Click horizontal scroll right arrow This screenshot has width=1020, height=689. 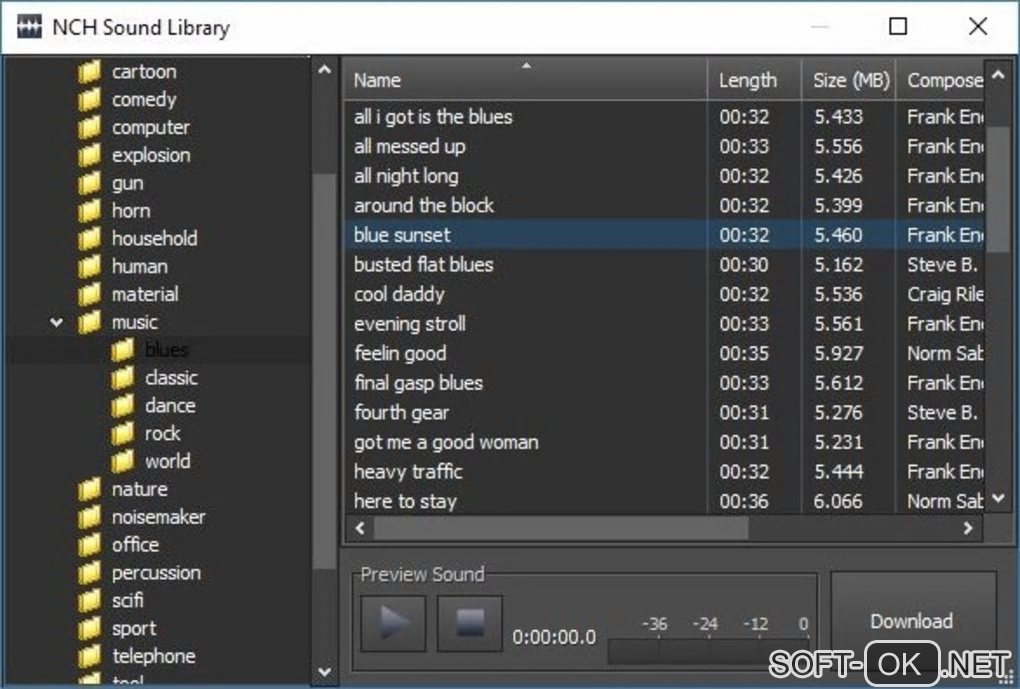(968, 528)
